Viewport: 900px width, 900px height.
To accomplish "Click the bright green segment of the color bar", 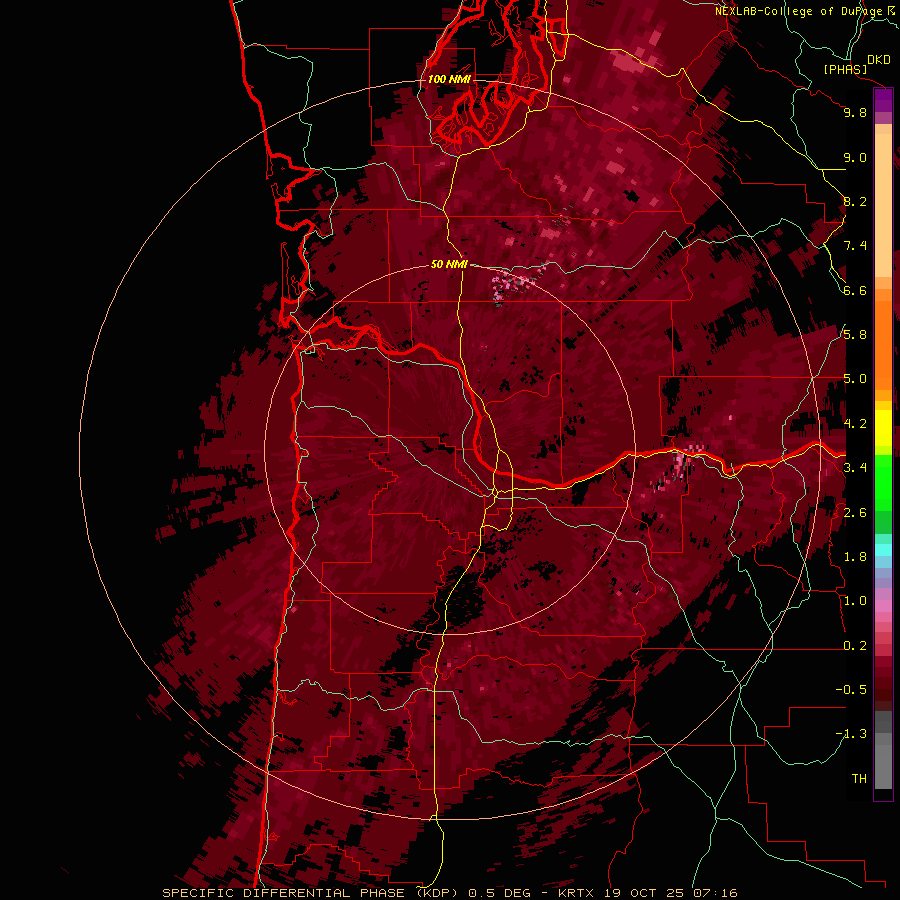I will coord(883,482).
